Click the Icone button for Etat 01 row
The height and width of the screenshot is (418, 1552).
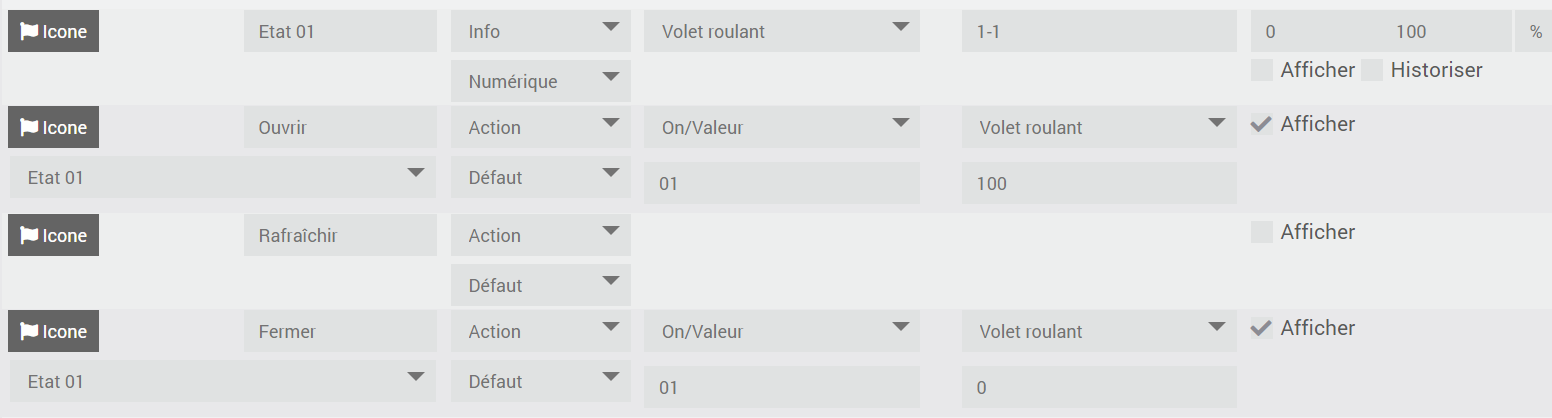tap(54, 32)
